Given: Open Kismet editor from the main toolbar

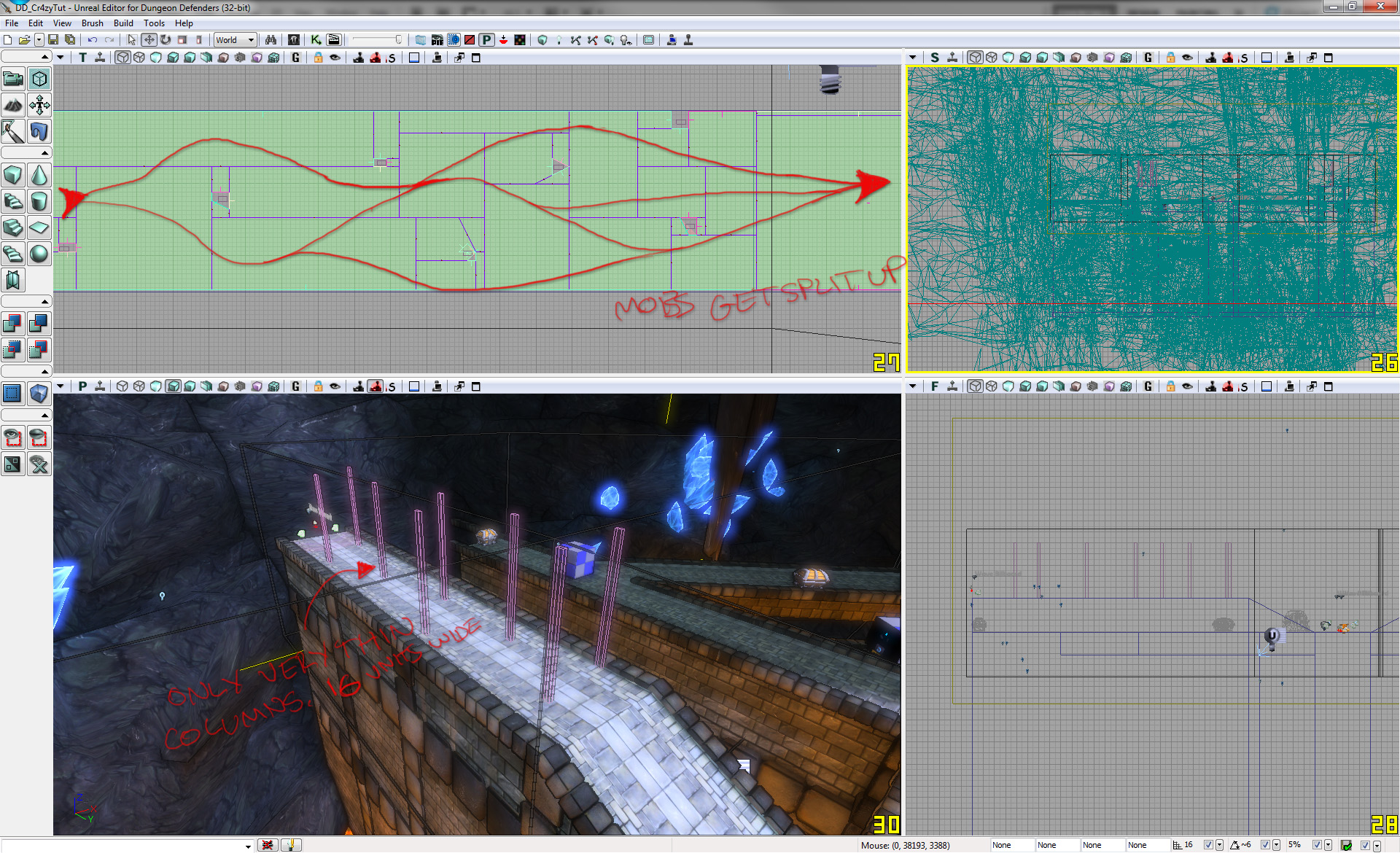Looking at the screenshot, I should tap(316, 40).
